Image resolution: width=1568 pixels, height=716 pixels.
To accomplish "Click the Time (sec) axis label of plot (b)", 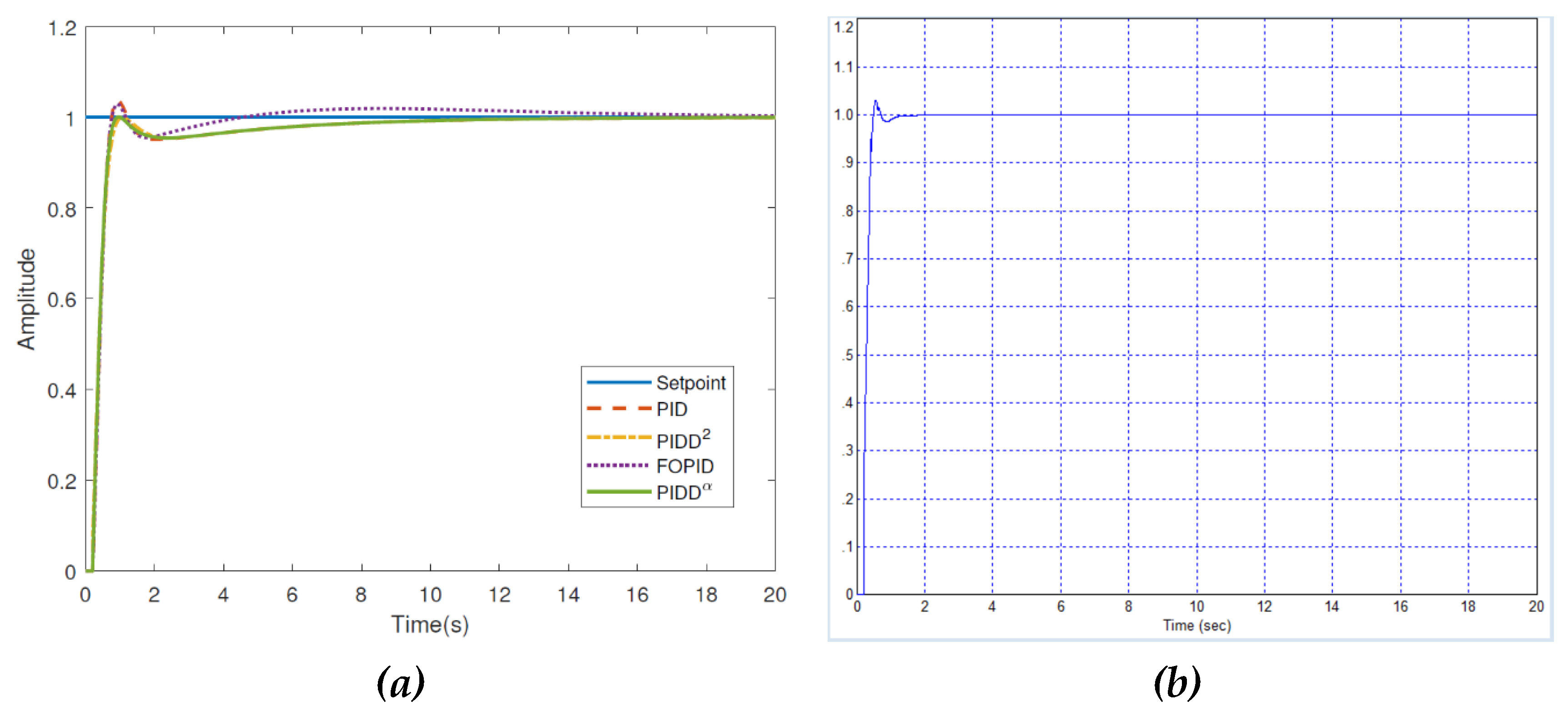I will pyautogui.click(x=1197, y=626).
